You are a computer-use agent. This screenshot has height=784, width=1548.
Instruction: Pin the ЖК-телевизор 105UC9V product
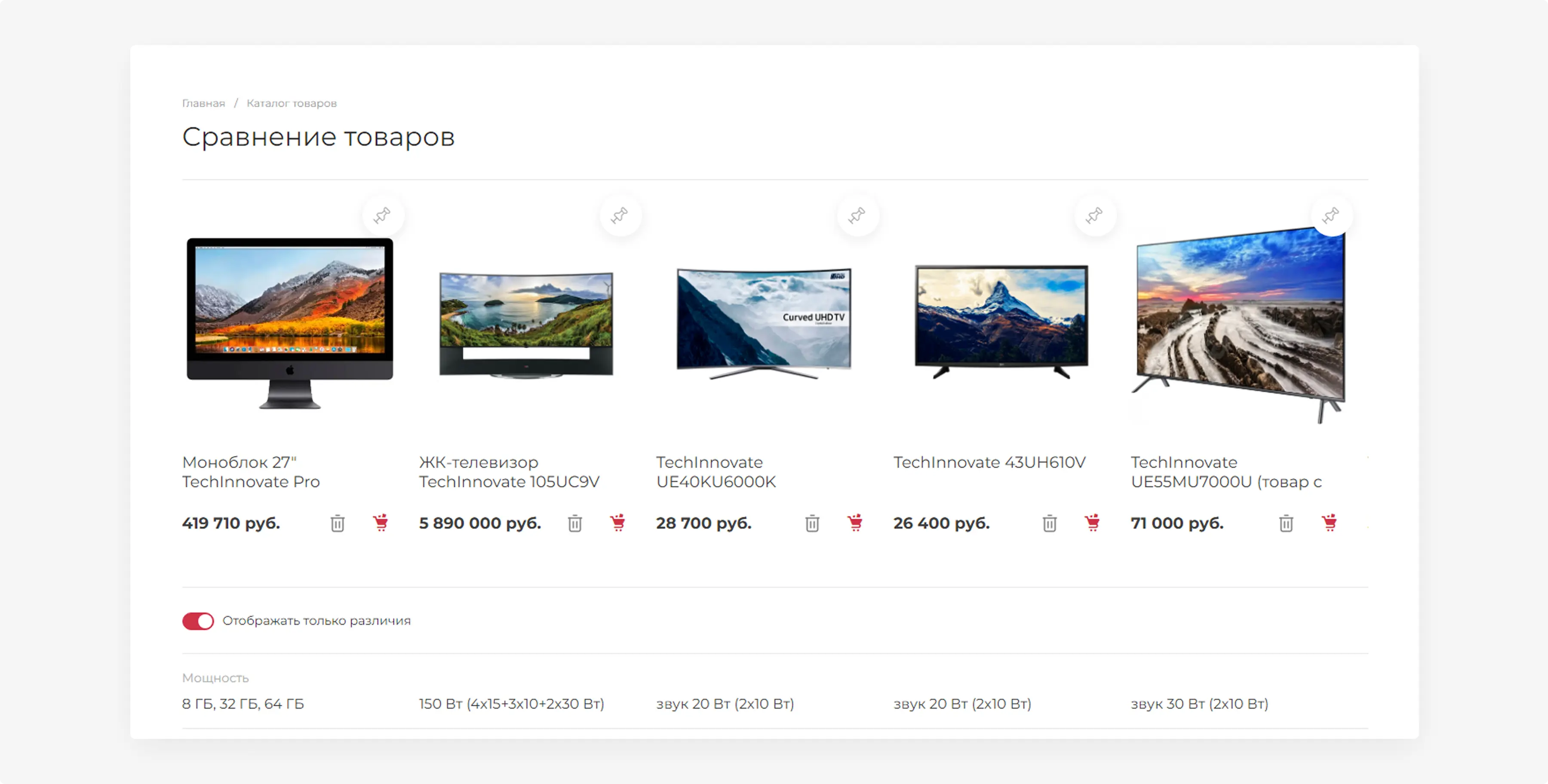click(x=620, y=215)
